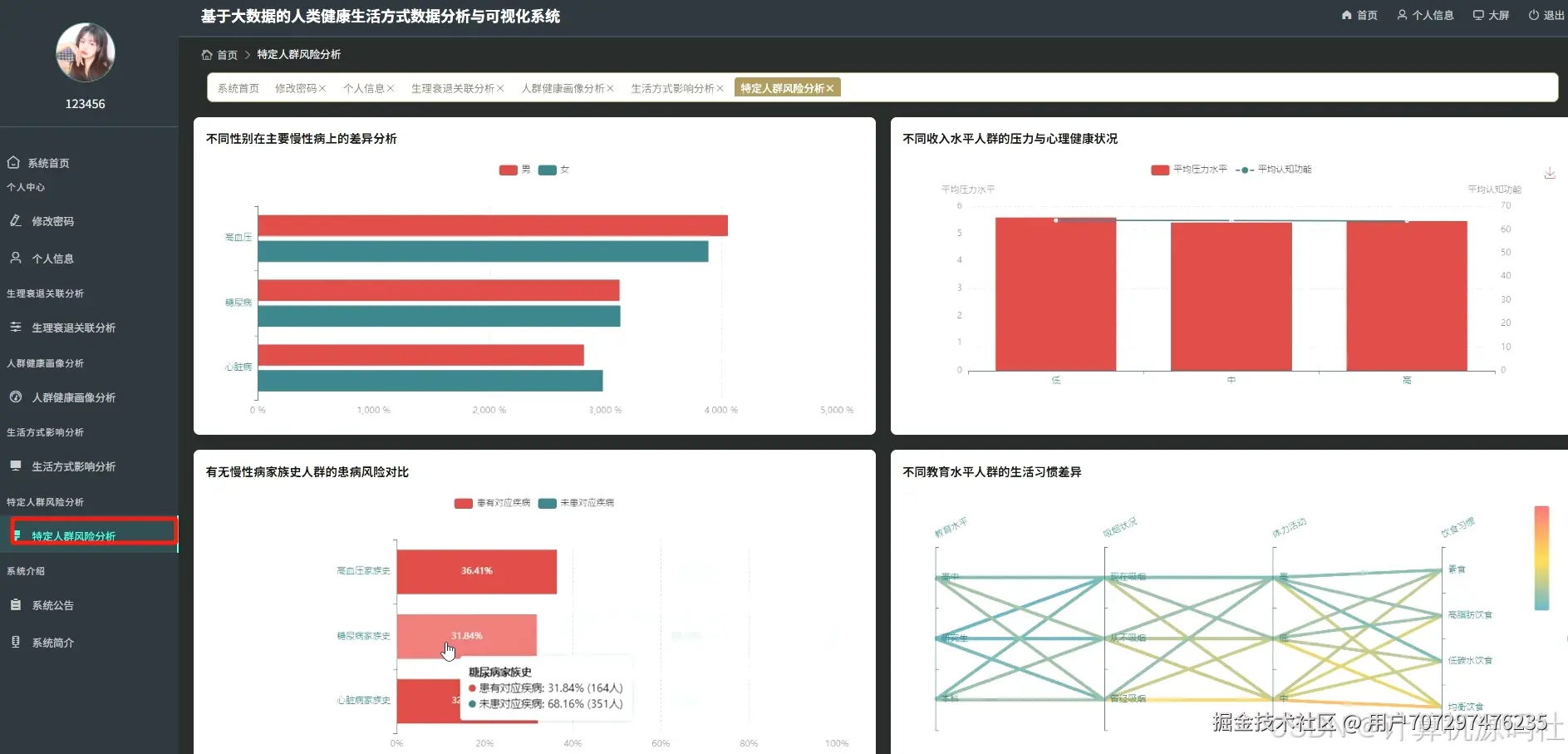1568x754 pixels.
Task: Click the 糖尿病家族史 31.84% bar
Action: point(466,636)
